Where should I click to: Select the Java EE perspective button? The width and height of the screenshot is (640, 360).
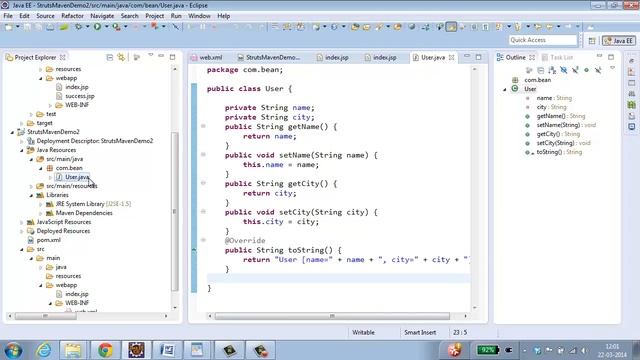(619, 40)
